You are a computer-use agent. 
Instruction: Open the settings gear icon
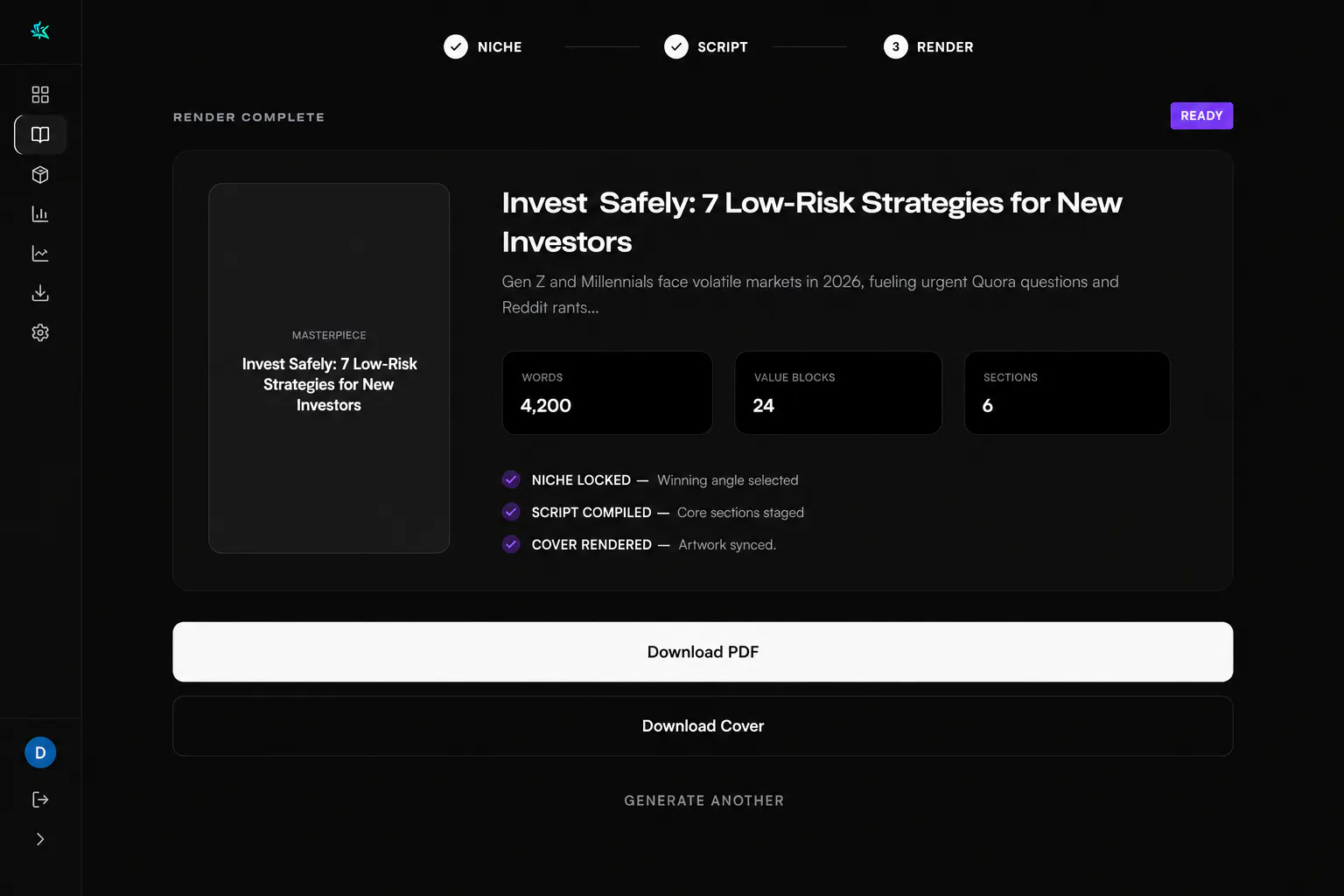40,332
